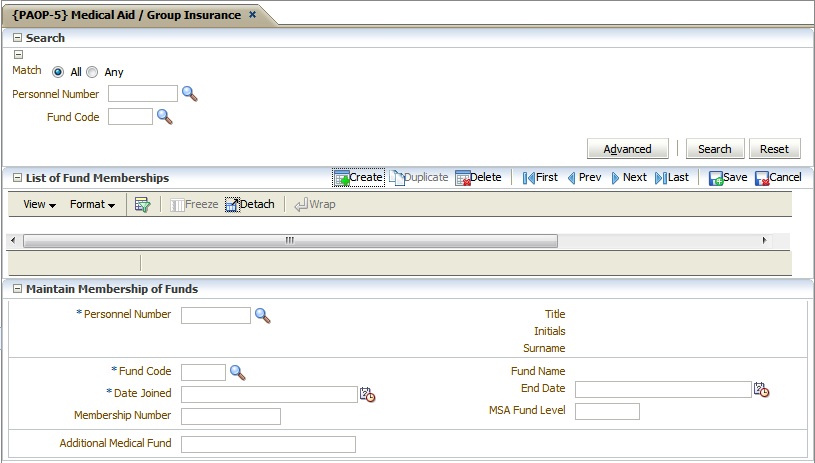This screenshot has height=463, width=815.
Task: Click the Wrap toolbar item
Action: pyautogui.click(x=315, y=204)
